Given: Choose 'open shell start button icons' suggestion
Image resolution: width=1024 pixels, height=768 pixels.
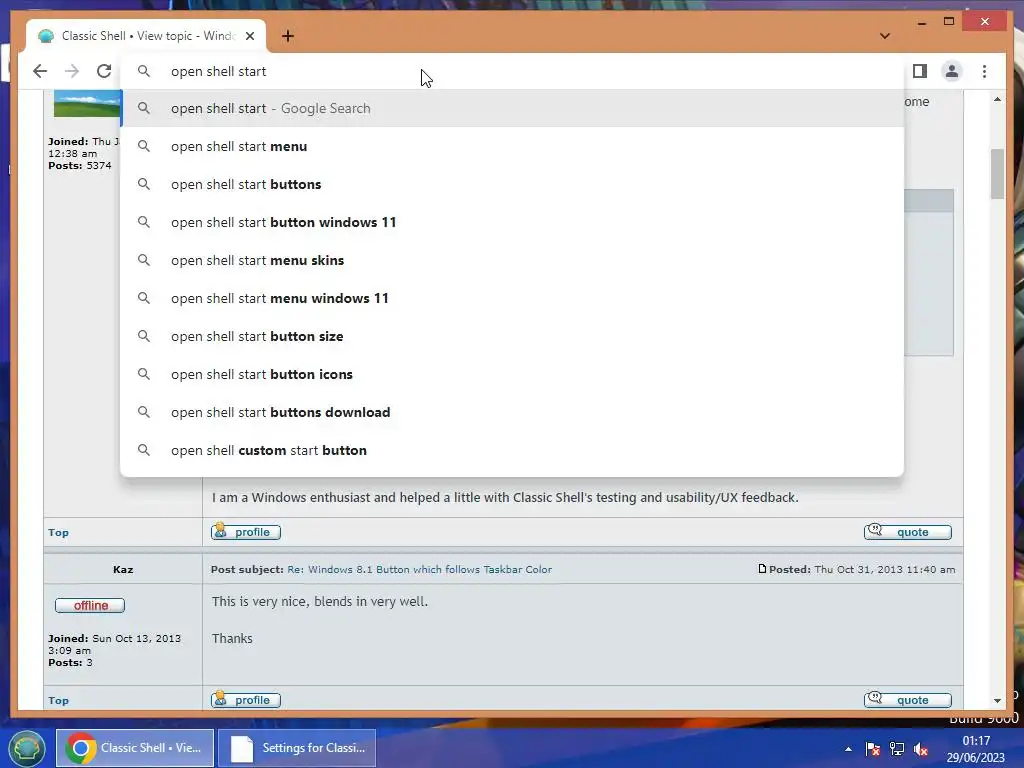Looking at the screenshot, I should [x=512, y=374].
